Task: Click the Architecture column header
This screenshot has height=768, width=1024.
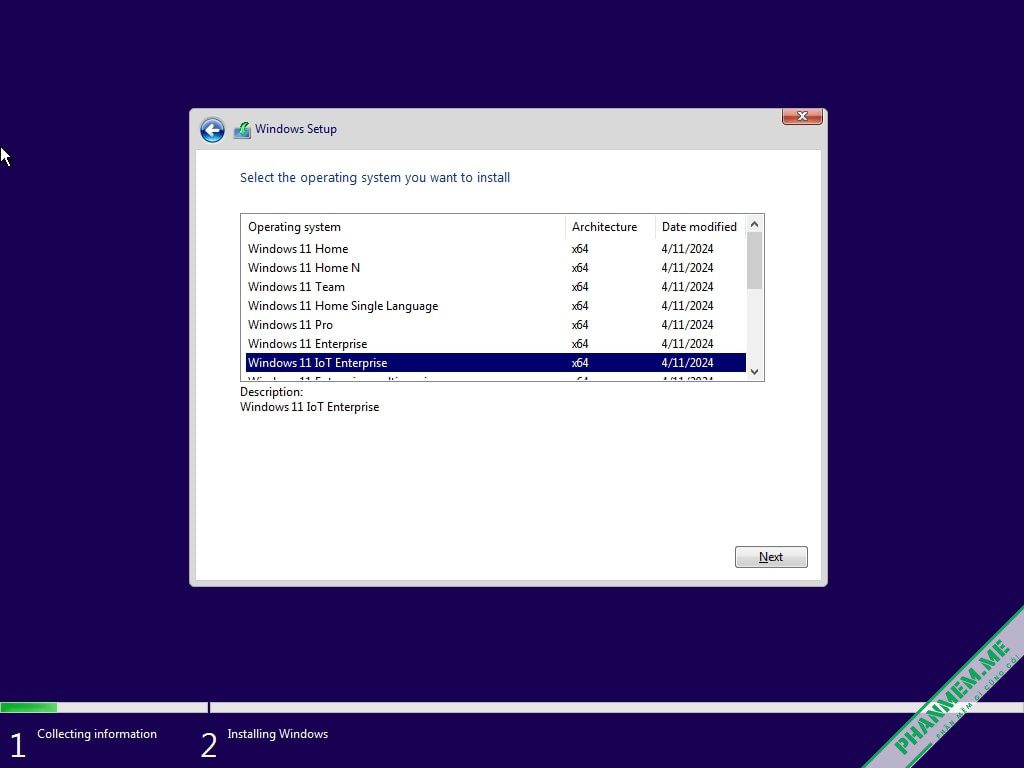Action: (x=610, y=227)
